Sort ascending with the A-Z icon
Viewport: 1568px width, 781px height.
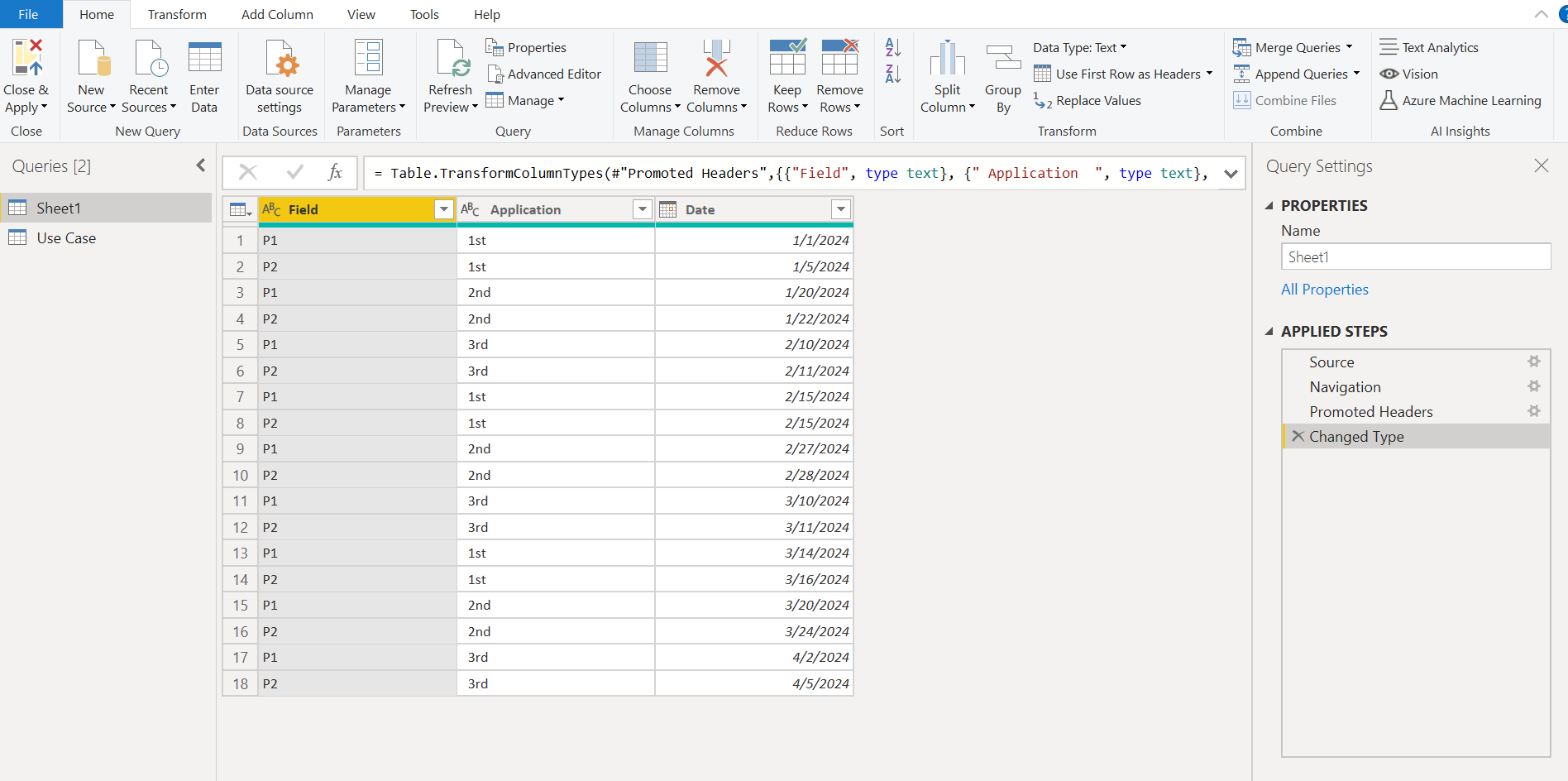pos(893,47)
